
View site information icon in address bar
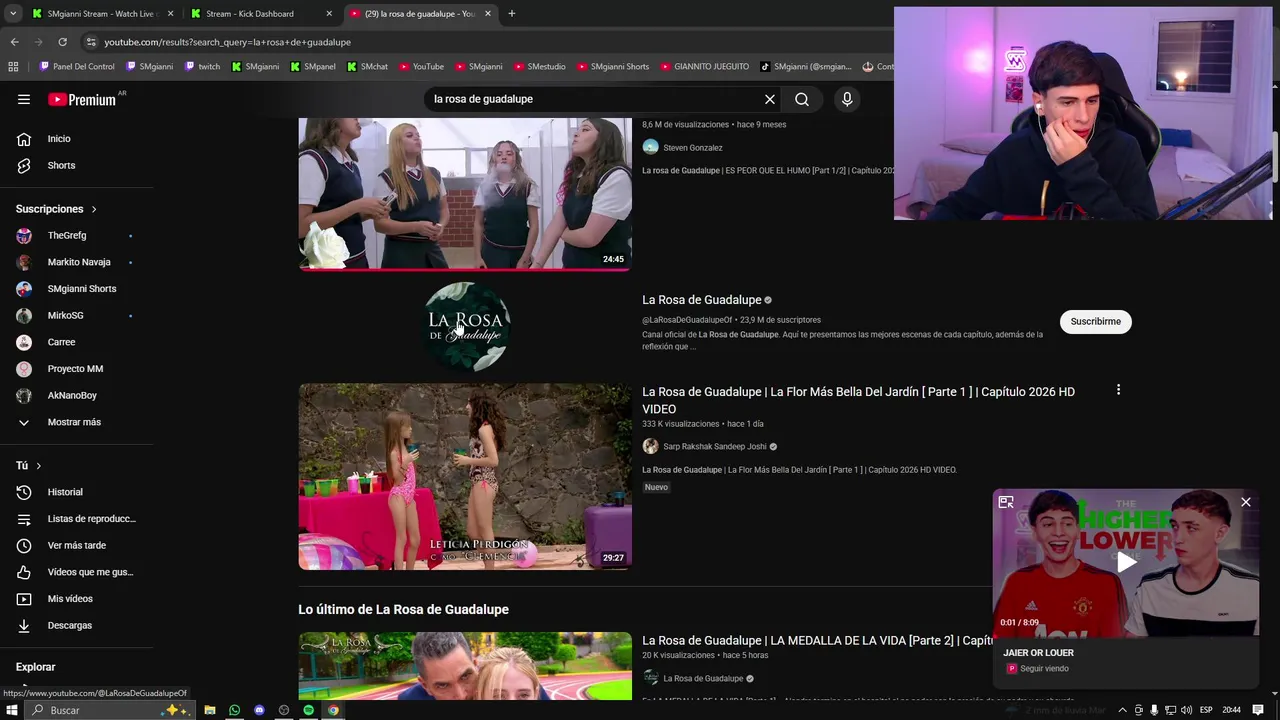pos(91,42)
